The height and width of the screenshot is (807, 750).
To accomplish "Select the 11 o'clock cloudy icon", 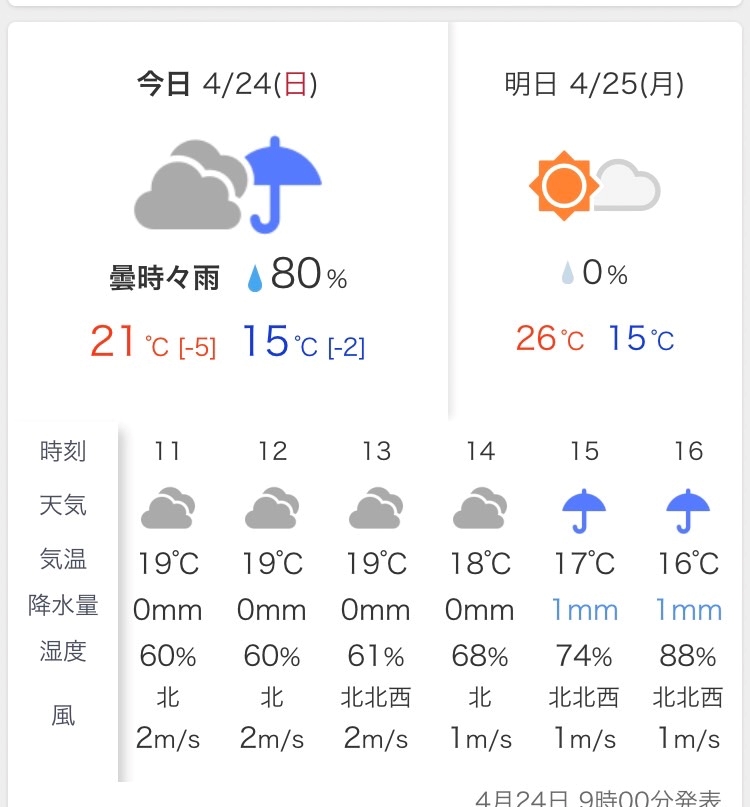I will [x=168, y=507].
